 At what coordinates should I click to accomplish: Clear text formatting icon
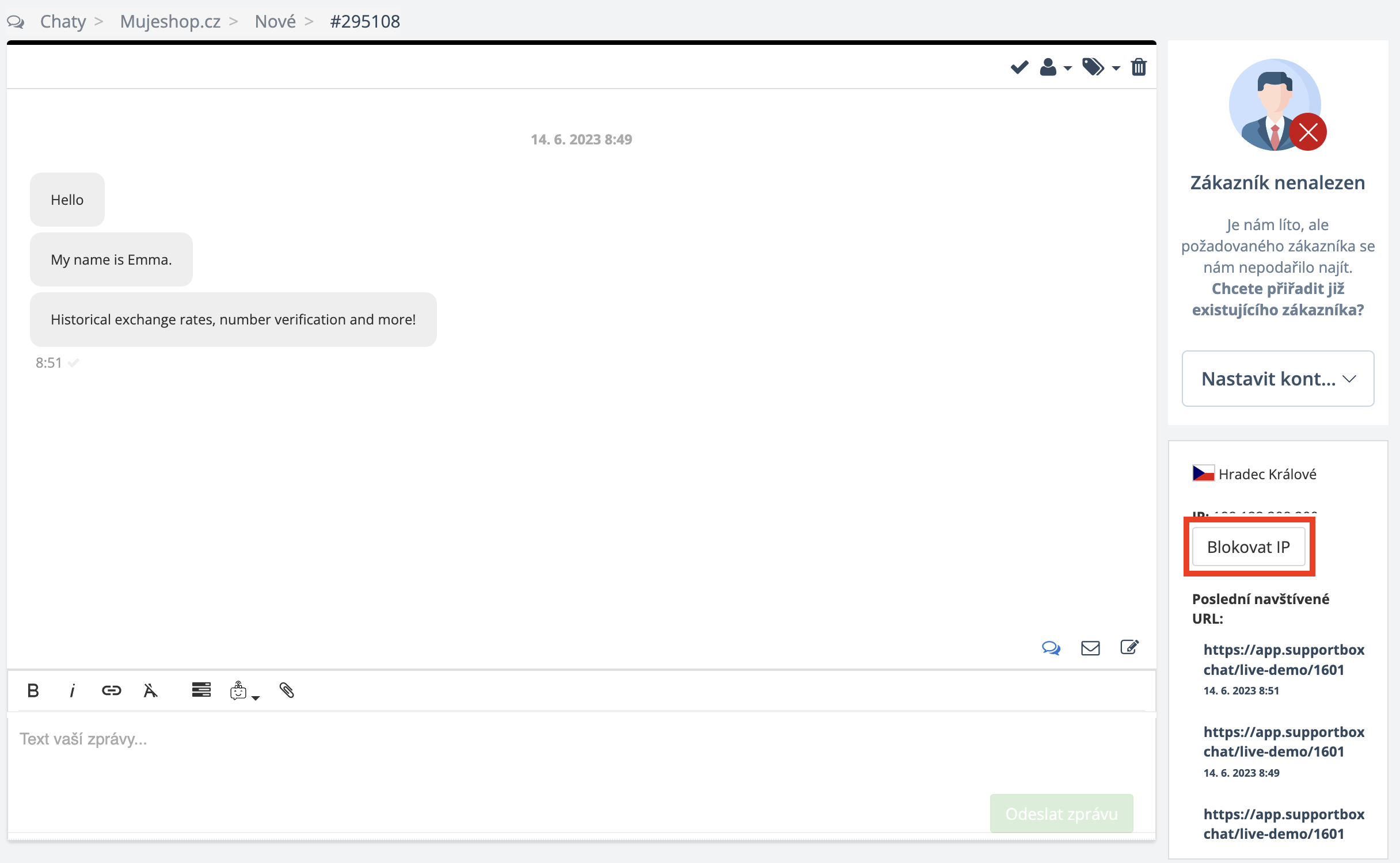point(150,690)
